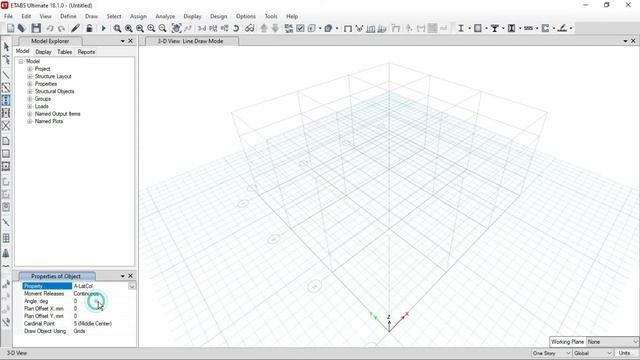Click the Moment Releases Continuous value

[104, 293]
